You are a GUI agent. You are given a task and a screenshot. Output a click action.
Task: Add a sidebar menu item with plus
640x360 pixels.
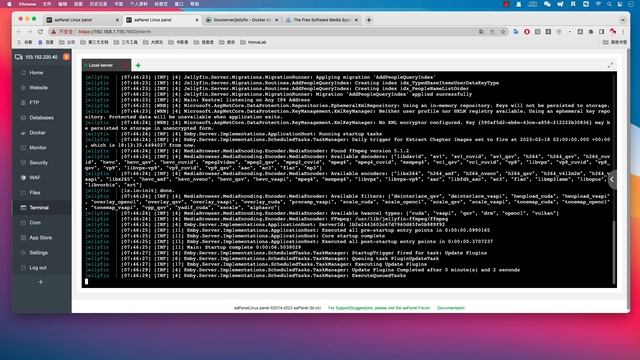40,282
